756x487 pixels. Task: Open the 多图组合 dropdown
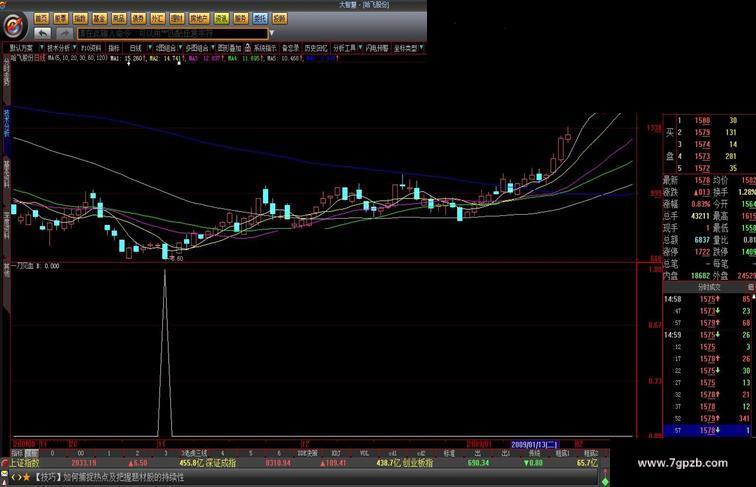[200, 48]
